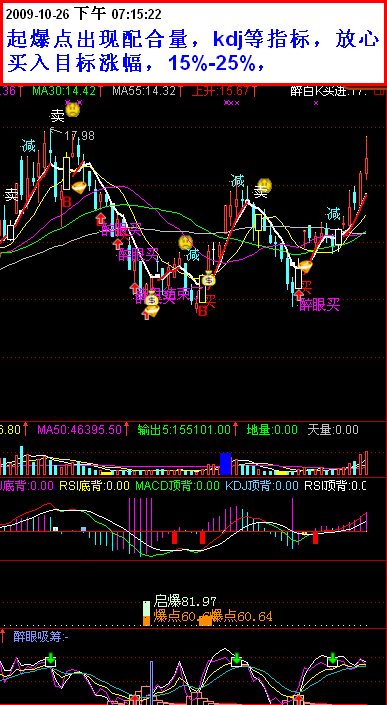Viewport: 387px width, 705px height.
Task: Click the diamond icon above the rightmost red 买
Action: 306,267
